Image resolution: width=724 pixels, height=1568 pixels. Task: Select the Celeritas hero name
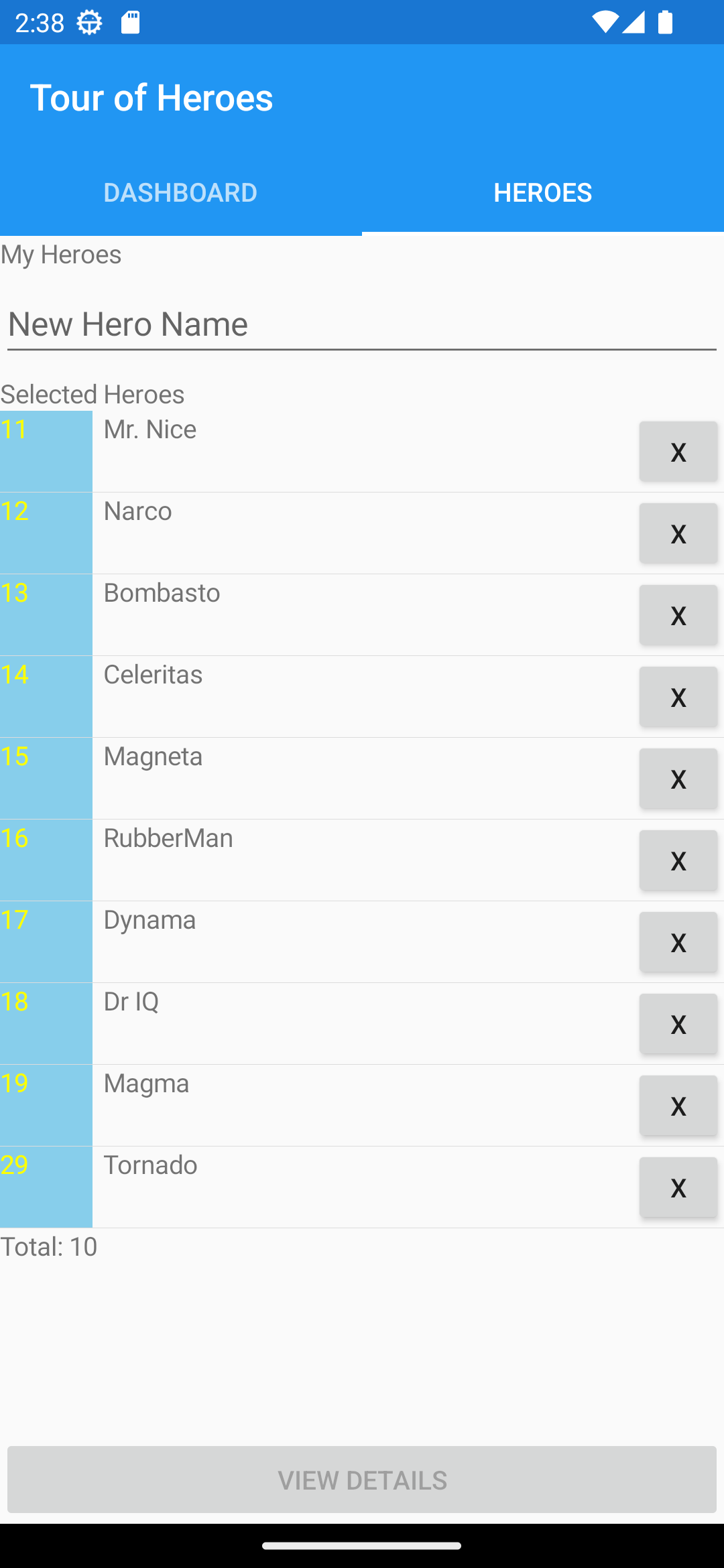(x=154, y=675)
